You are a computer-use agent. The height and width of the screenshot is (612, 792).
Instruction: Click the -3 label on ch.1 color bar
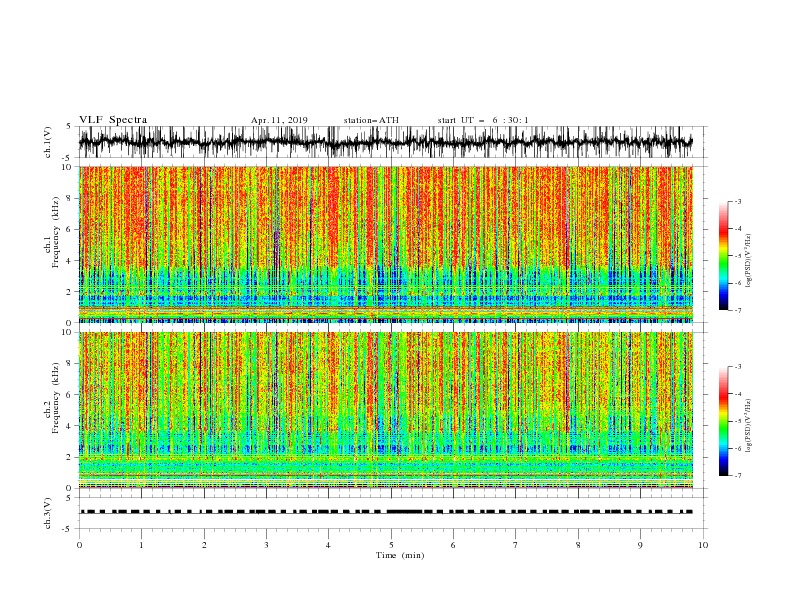coord(737,201)
